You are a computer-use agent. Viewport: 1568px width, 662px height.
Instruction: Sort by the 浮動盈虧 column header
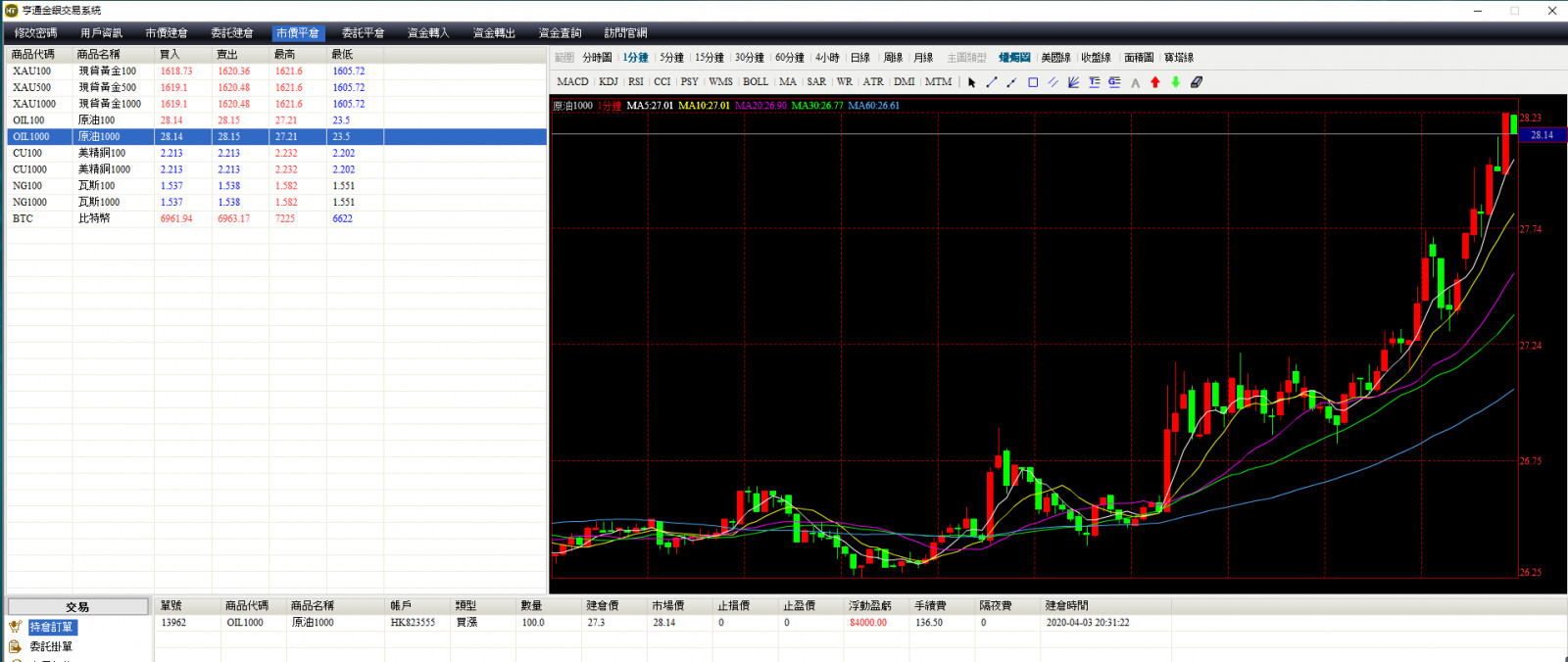click(x=869, y=606)
